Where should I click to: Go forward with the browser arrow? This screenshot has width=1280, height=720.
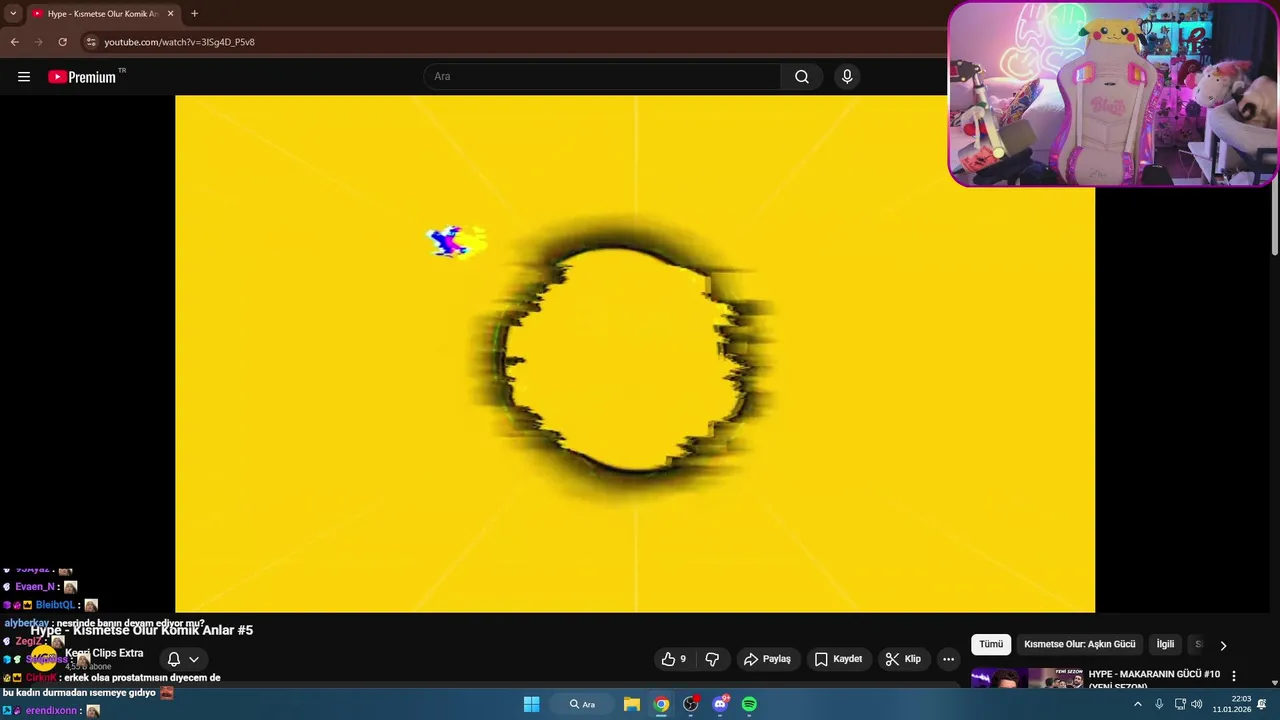[x=39, y=42]
